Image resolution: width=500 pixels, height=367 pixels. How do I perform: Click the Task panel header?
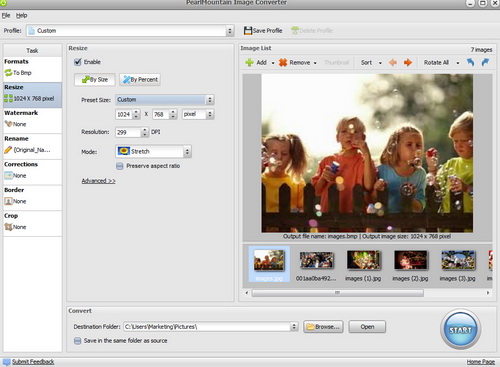click(32, 50)
